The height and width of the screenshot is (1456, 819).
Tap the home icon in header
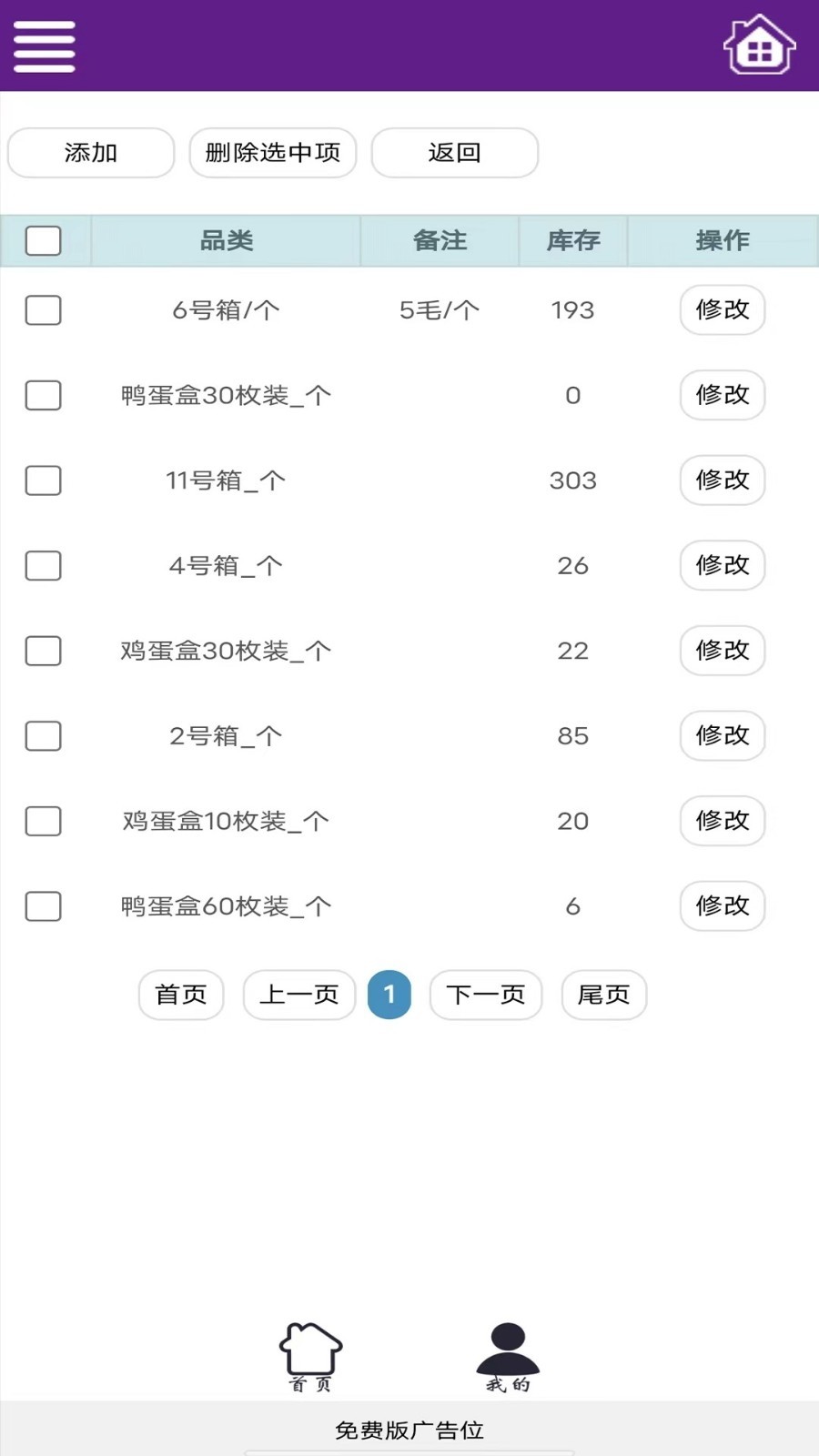tap(759, 45)
